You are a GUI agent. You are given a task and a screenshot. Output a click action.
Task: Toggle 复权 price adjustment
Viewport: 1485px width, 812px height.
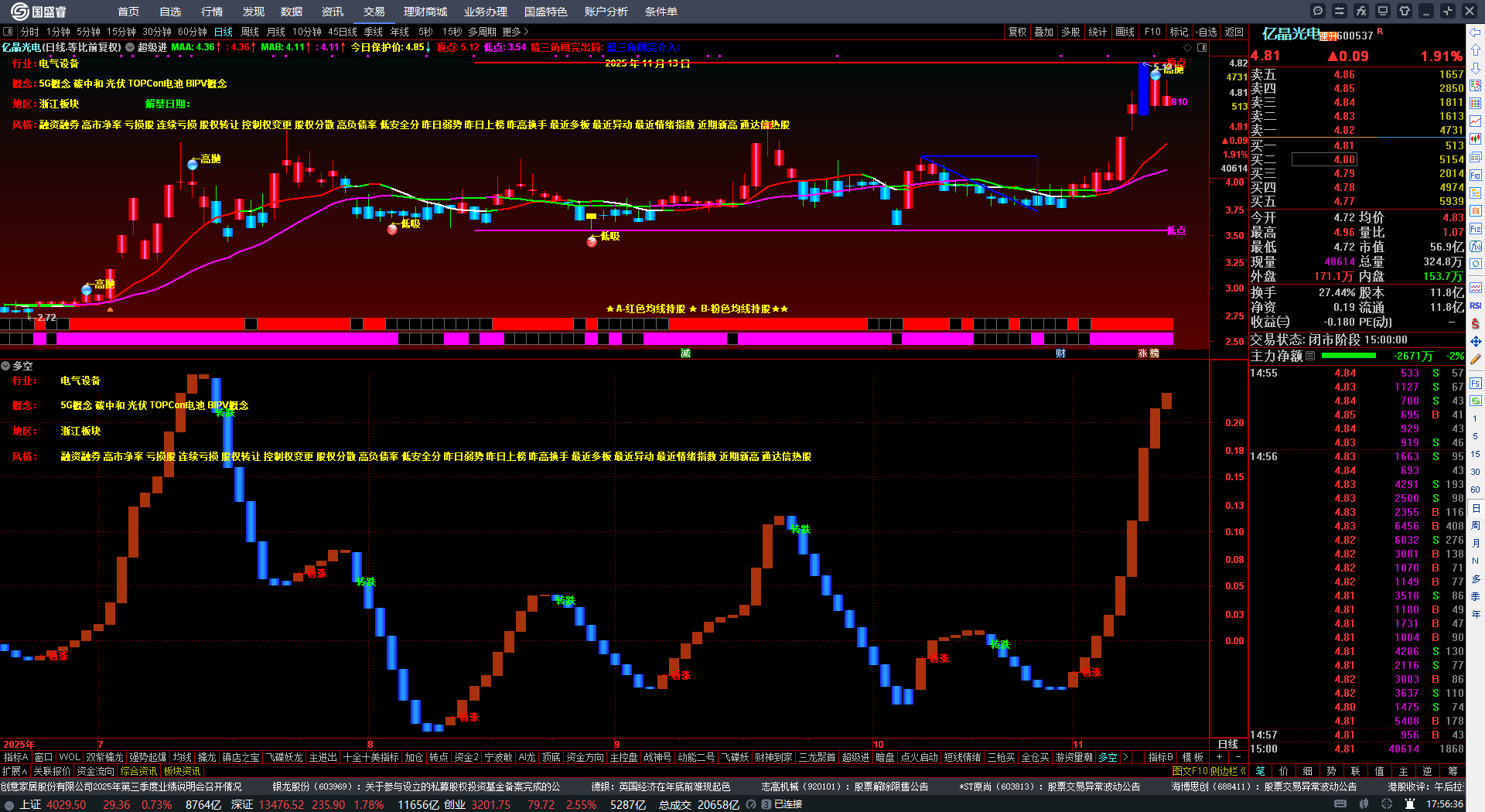1018,32
